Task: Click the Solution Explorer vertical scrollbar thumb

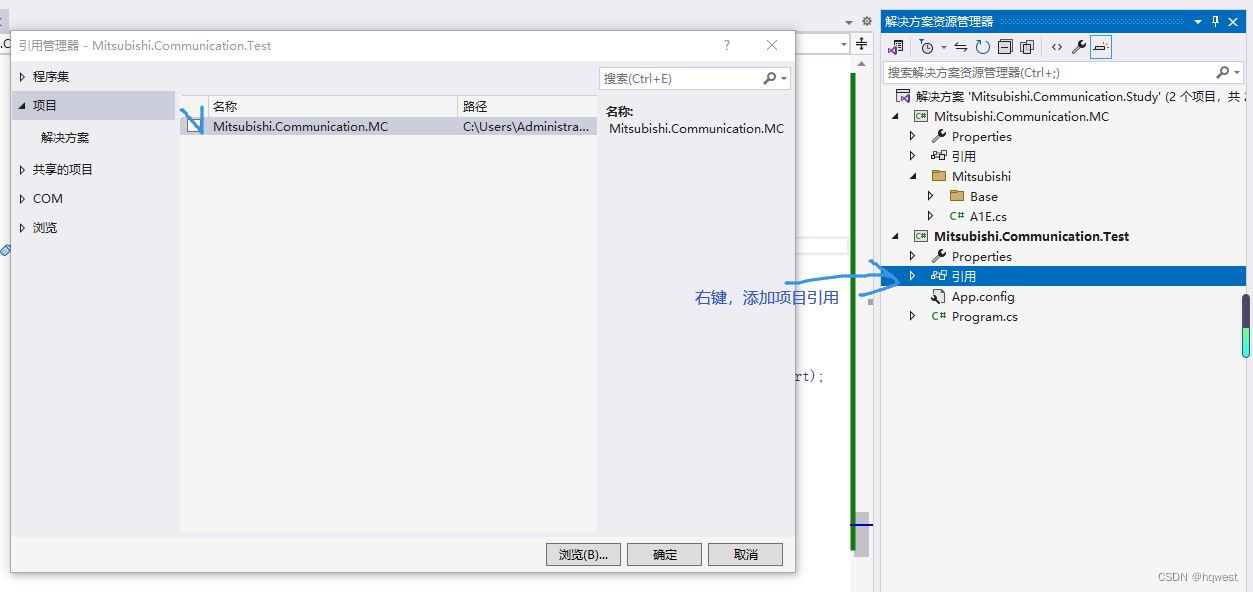Action: [x=1245, y=326]
